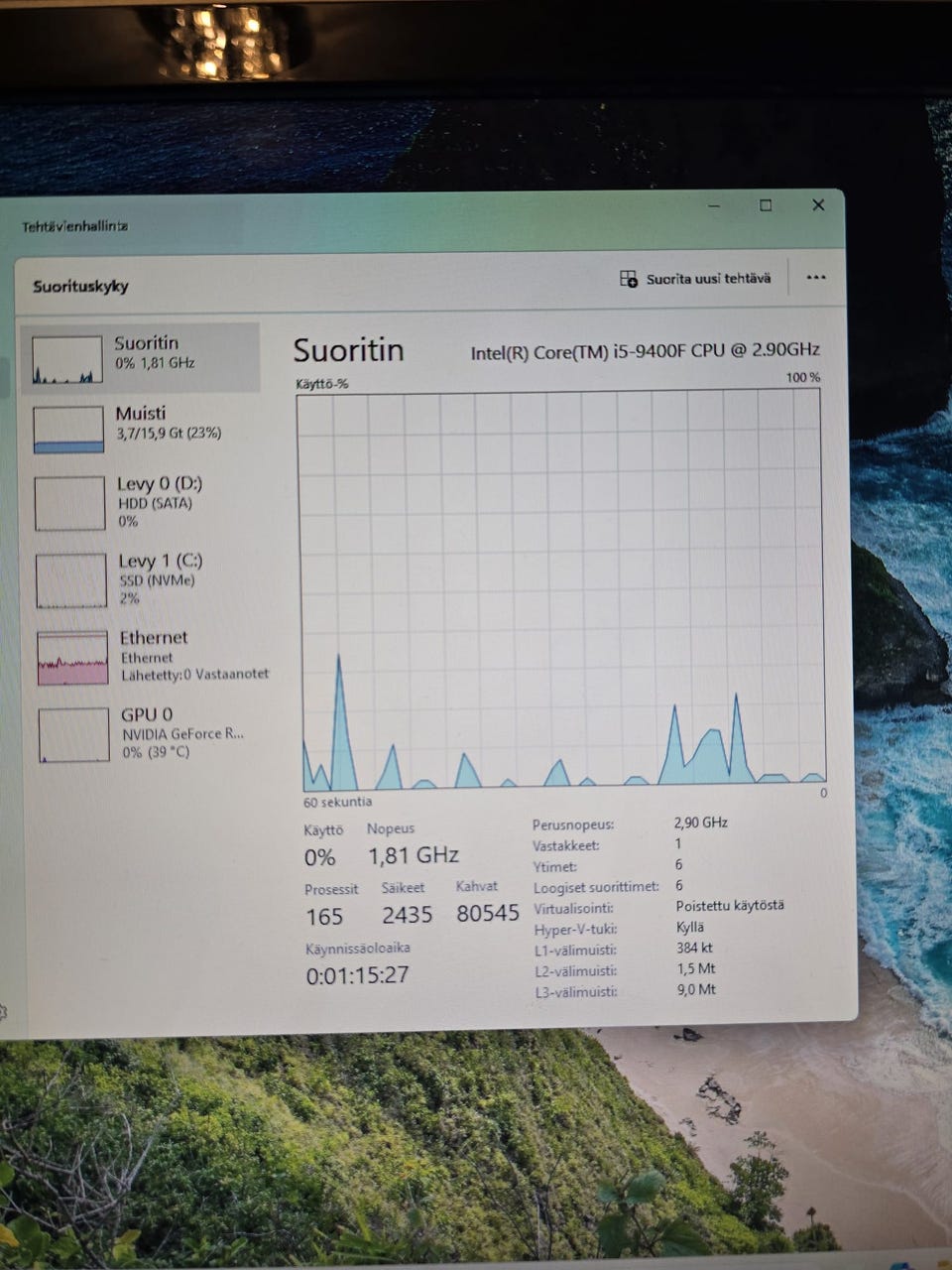Click the 1,81 GHz Nopeus value
952x1270 pixels.
tap(414, 855)
